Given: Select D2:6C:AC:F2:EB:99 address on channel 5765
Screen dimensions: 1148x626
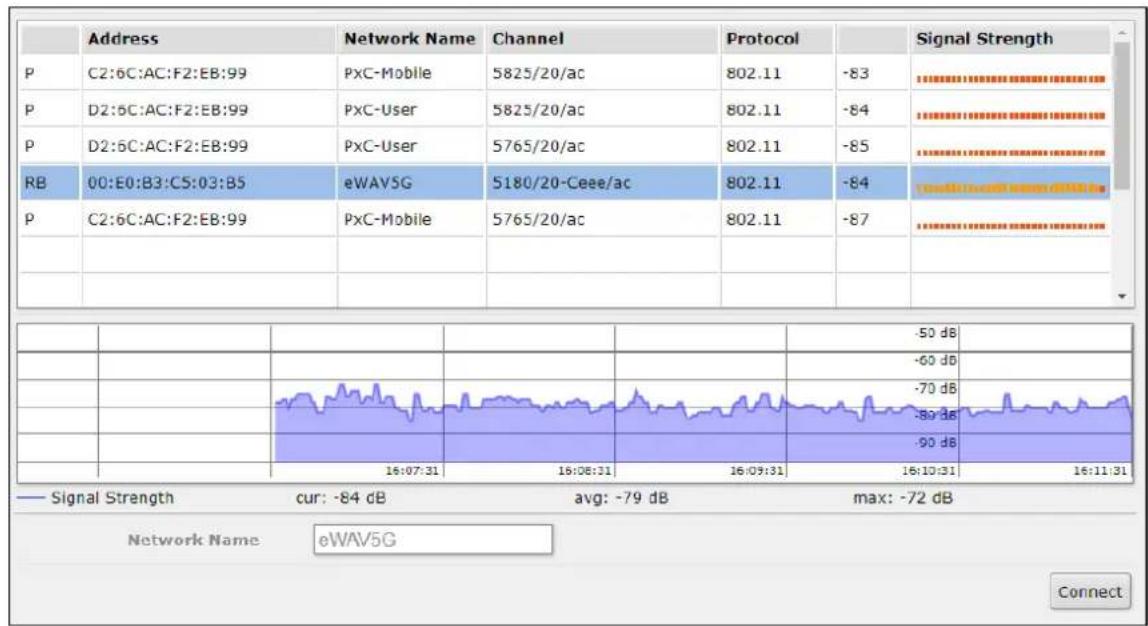Looking at the screenshot, I should pyautogui.click(x=167, y=146).
